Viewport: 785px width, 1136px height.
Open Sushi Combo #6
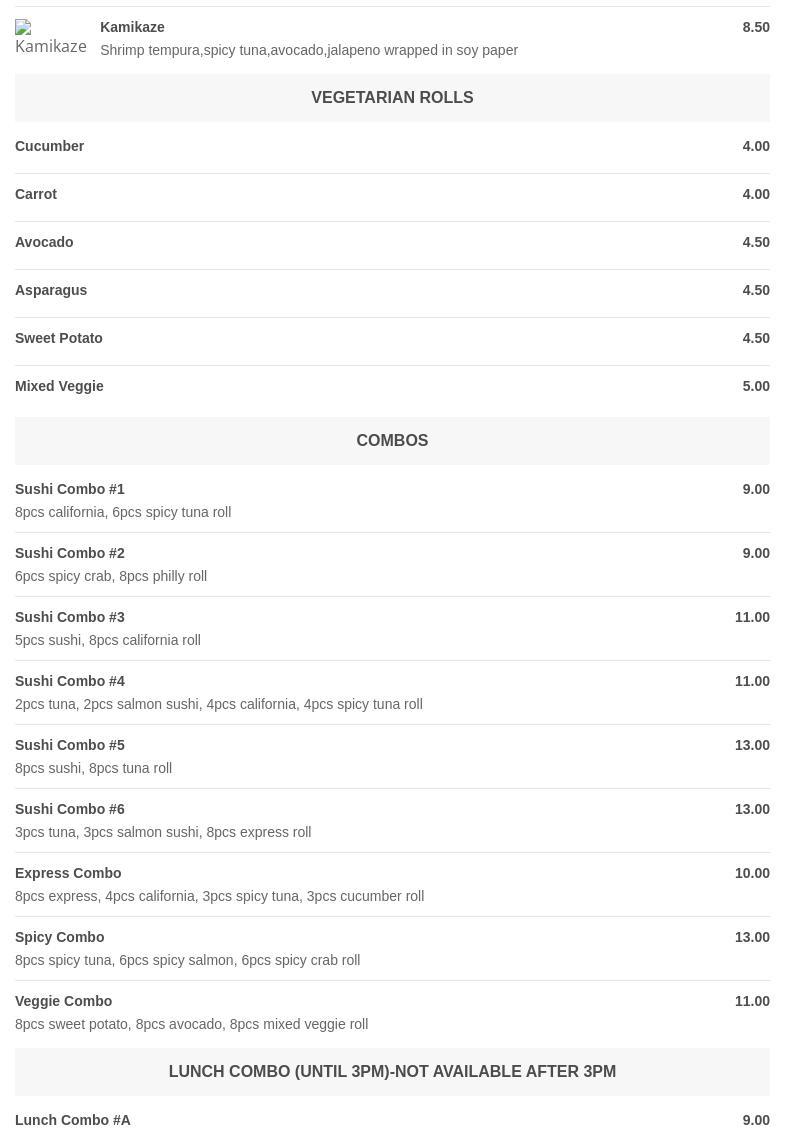70,809
